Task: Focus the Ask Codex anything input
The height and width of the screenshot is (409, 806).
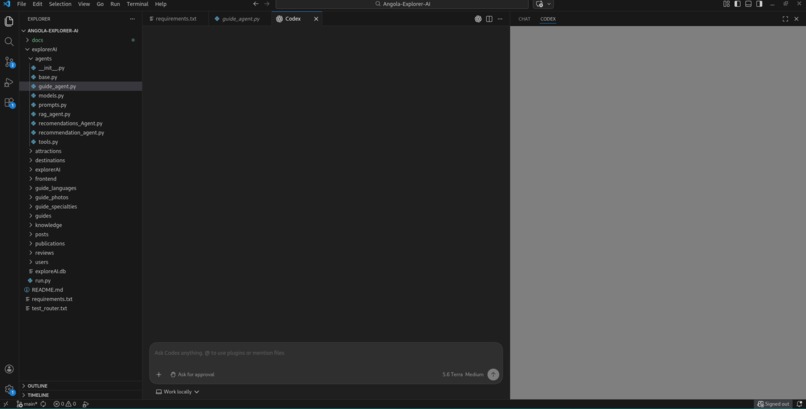Action: [x=325, y=353]
